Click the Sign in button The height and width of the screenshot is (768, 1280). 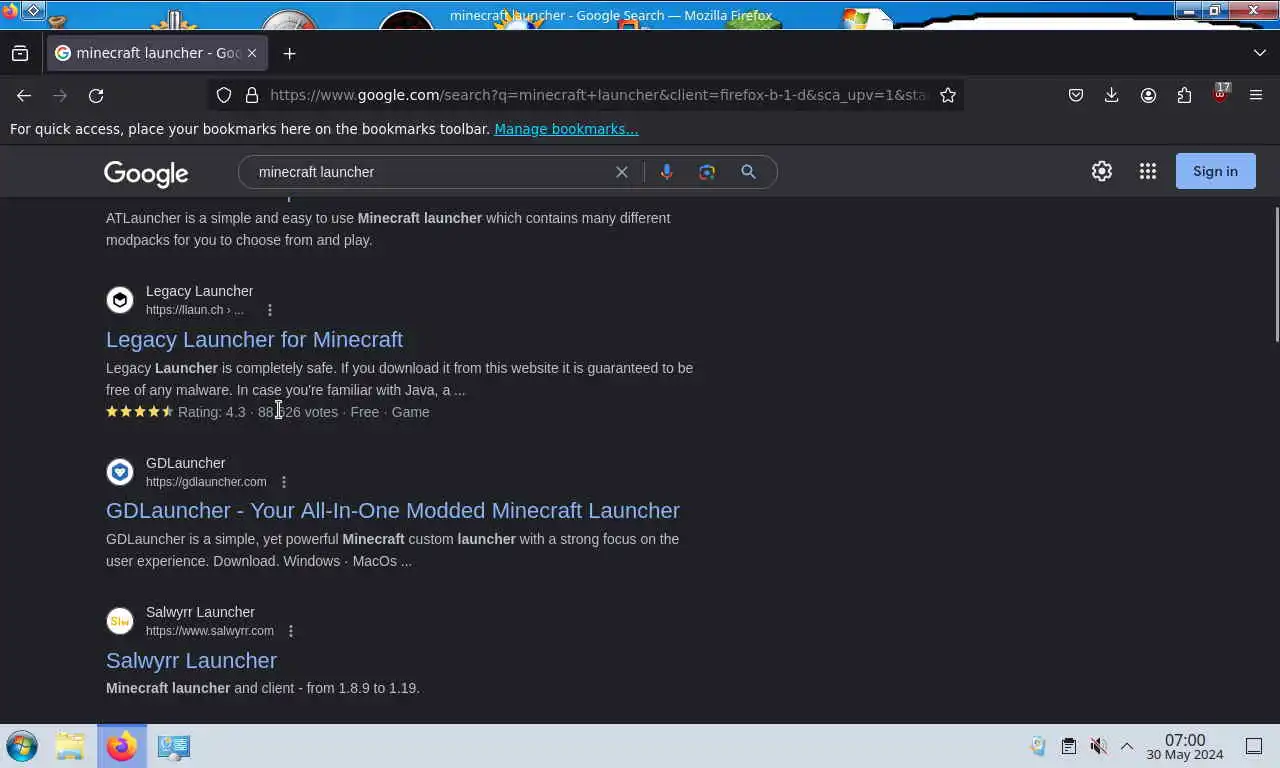(1215, 171)
